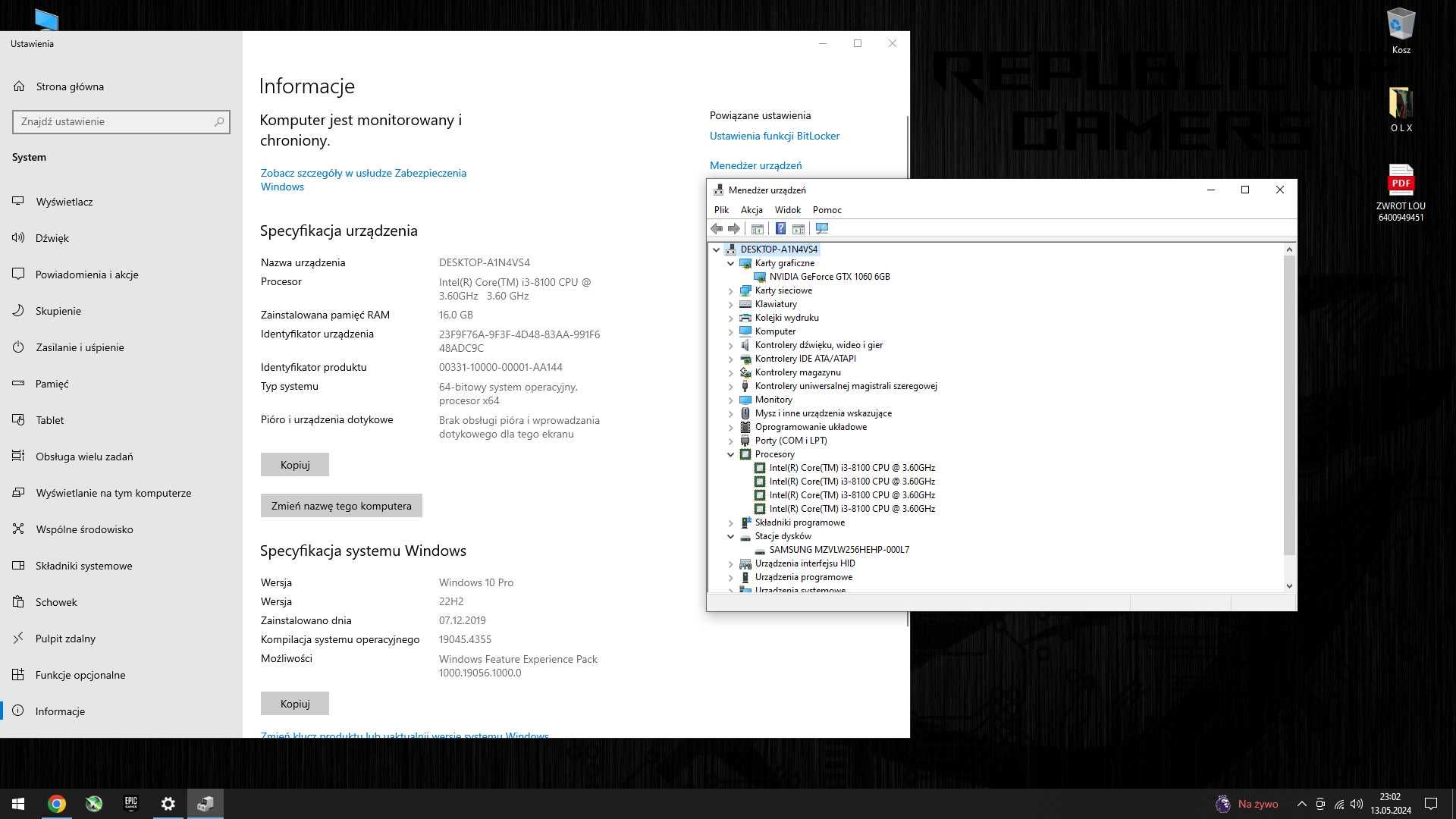Click the Back arrow in Device Manager toolbar
Screen dimensions: 1456x819
point(717,229)
